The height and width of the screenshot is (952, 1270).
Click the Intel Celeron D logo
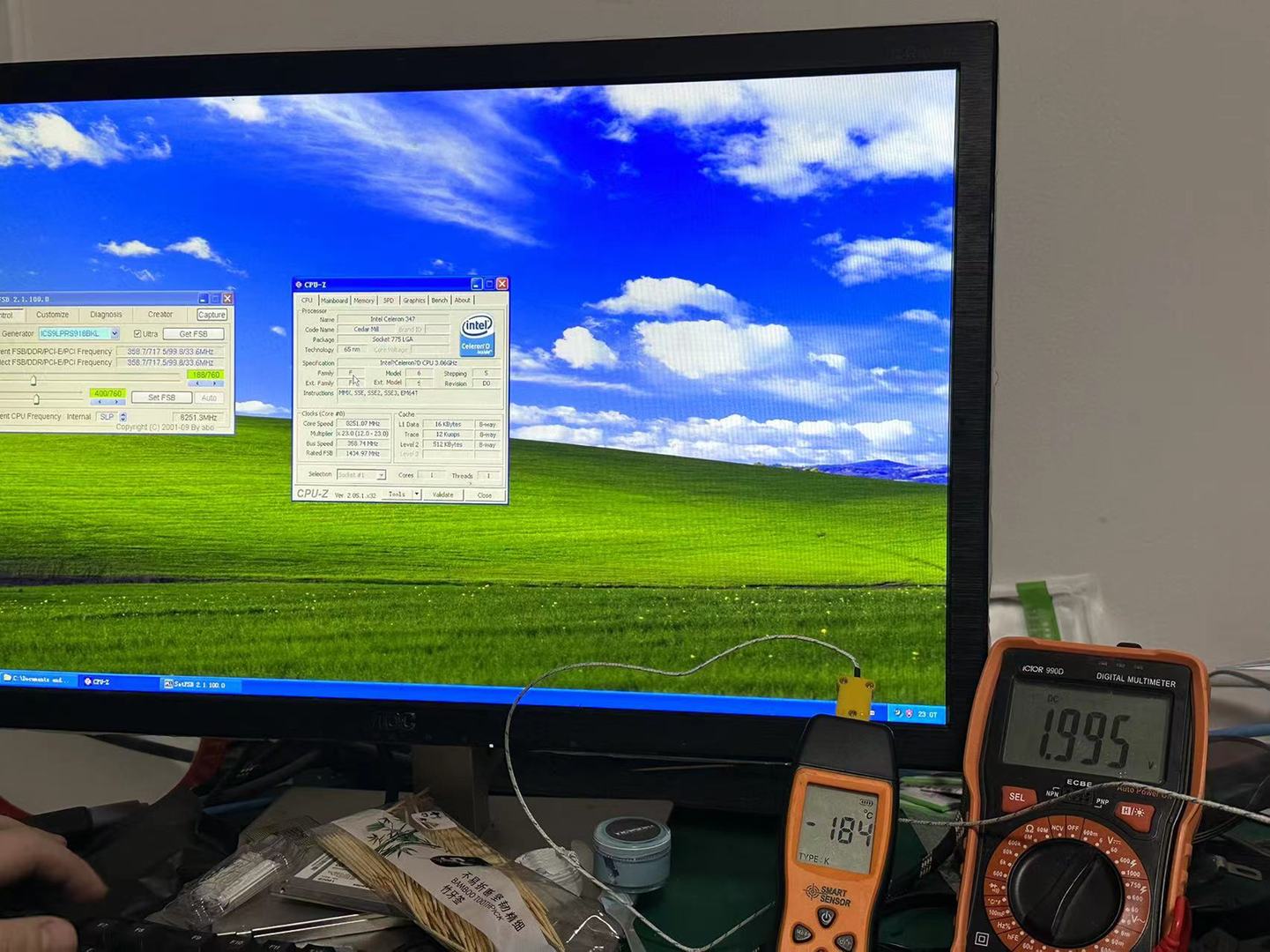click(477, 336)
